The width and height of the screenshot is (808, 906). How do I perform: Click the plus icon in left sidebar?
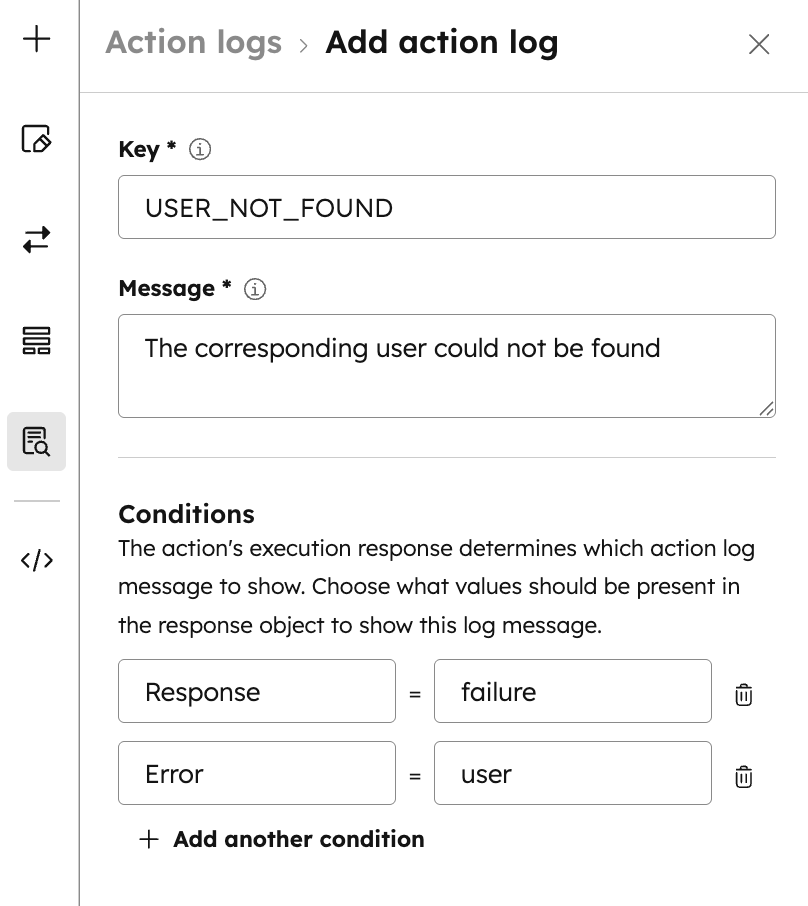[37, 40]
